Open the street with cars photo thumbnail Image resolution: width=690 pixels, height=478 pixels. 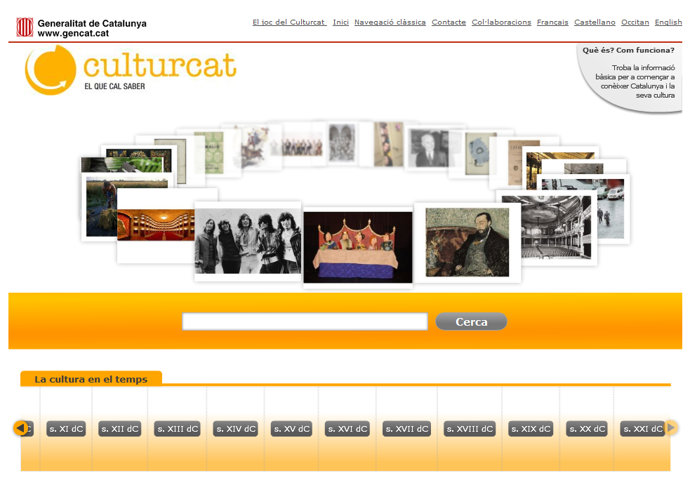tap(612, 209)
